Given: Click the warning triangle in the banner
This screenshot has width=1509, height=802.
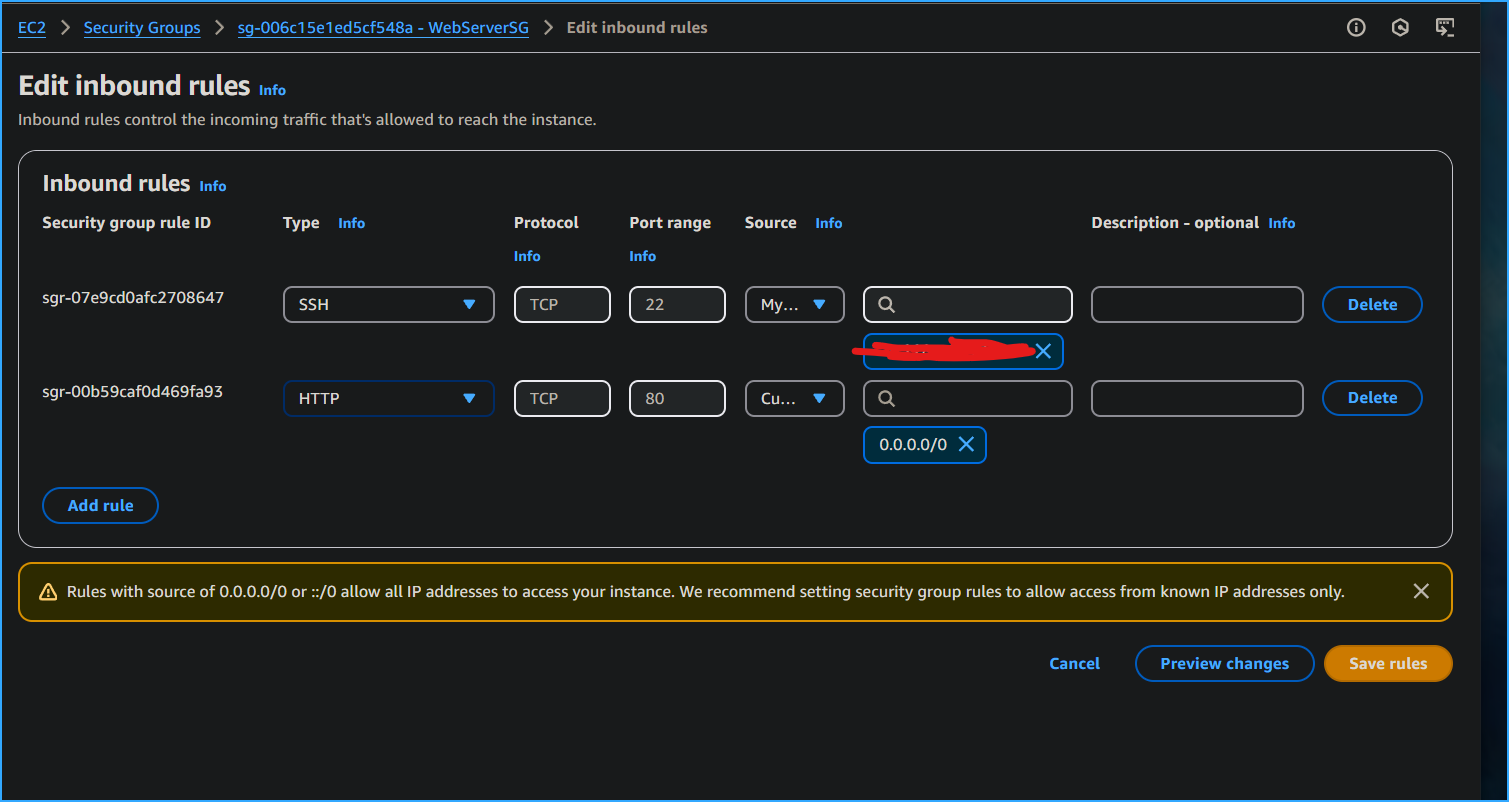Looking at the screenshot, I should 47,591.
